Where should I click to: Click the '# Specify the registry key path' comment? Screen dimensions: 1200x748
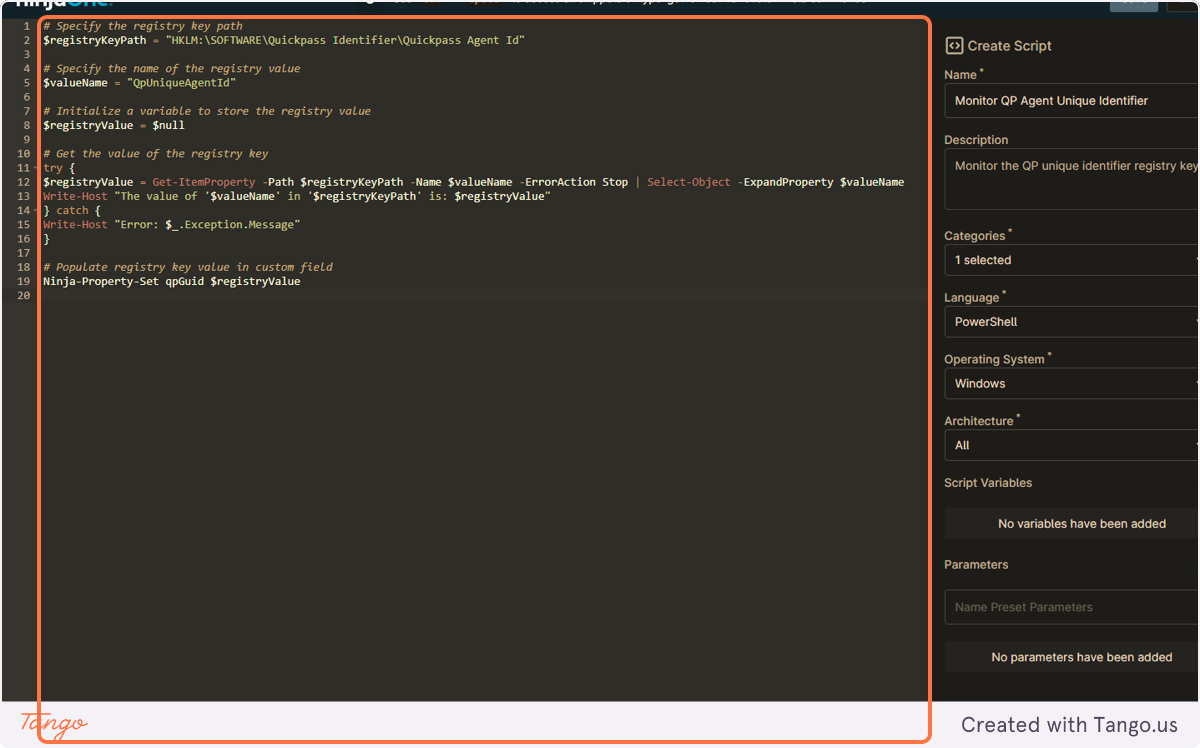pyautogui.click(x=143, y=26)
